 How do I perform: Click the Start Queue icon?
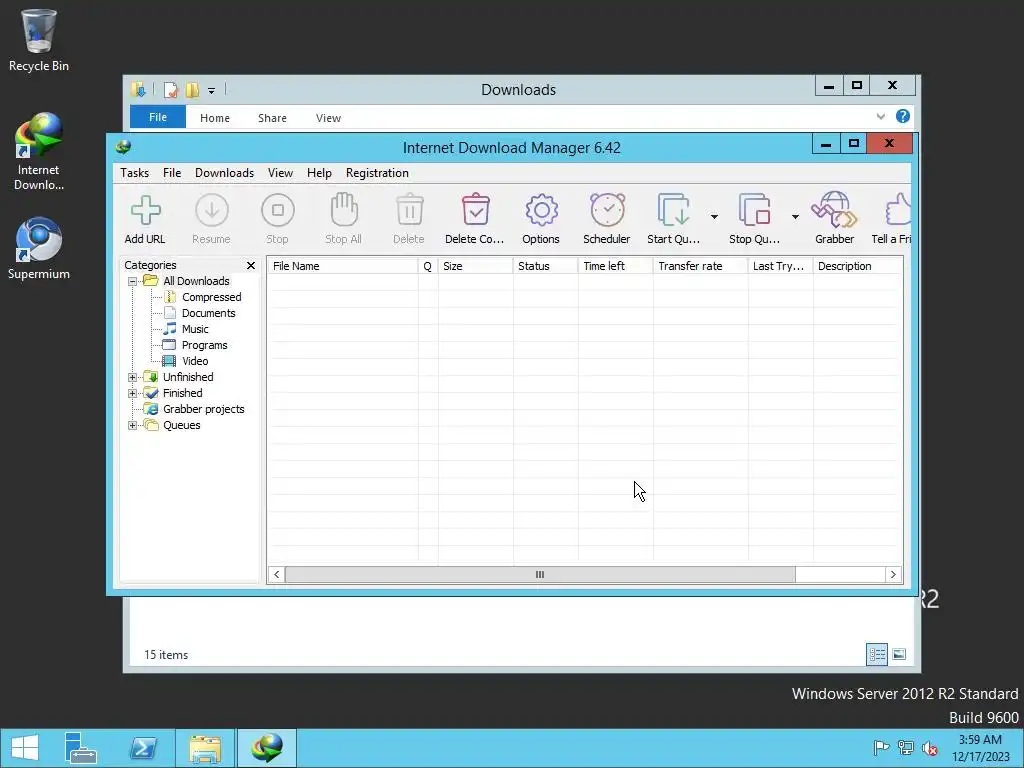pos(673,210)
